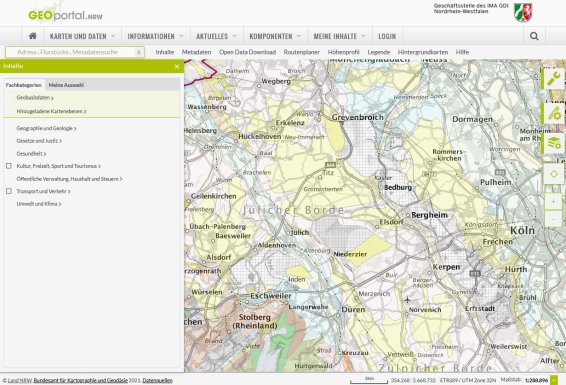Clear the address search field with X

coord(139,52)
